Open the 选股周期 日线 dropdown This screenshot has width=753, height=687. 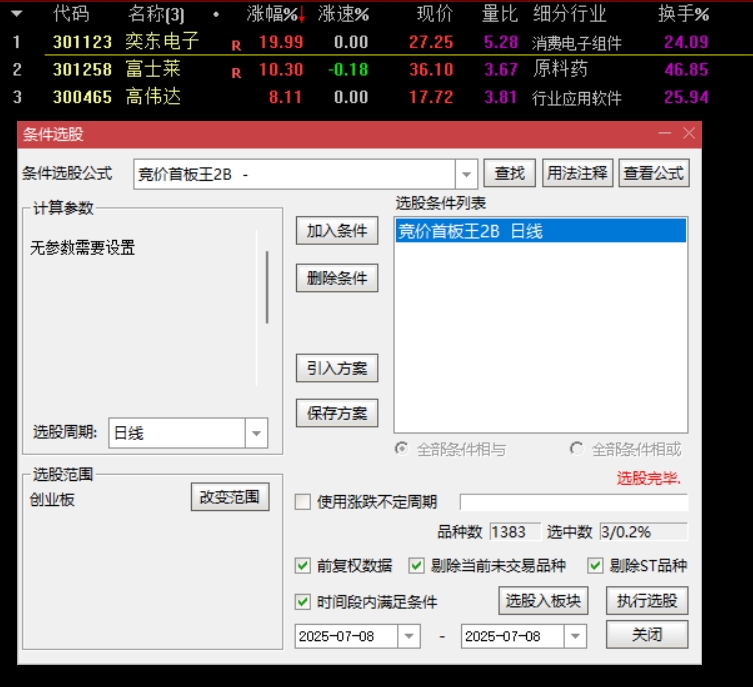pyautogui.click(x=256, y=433)
